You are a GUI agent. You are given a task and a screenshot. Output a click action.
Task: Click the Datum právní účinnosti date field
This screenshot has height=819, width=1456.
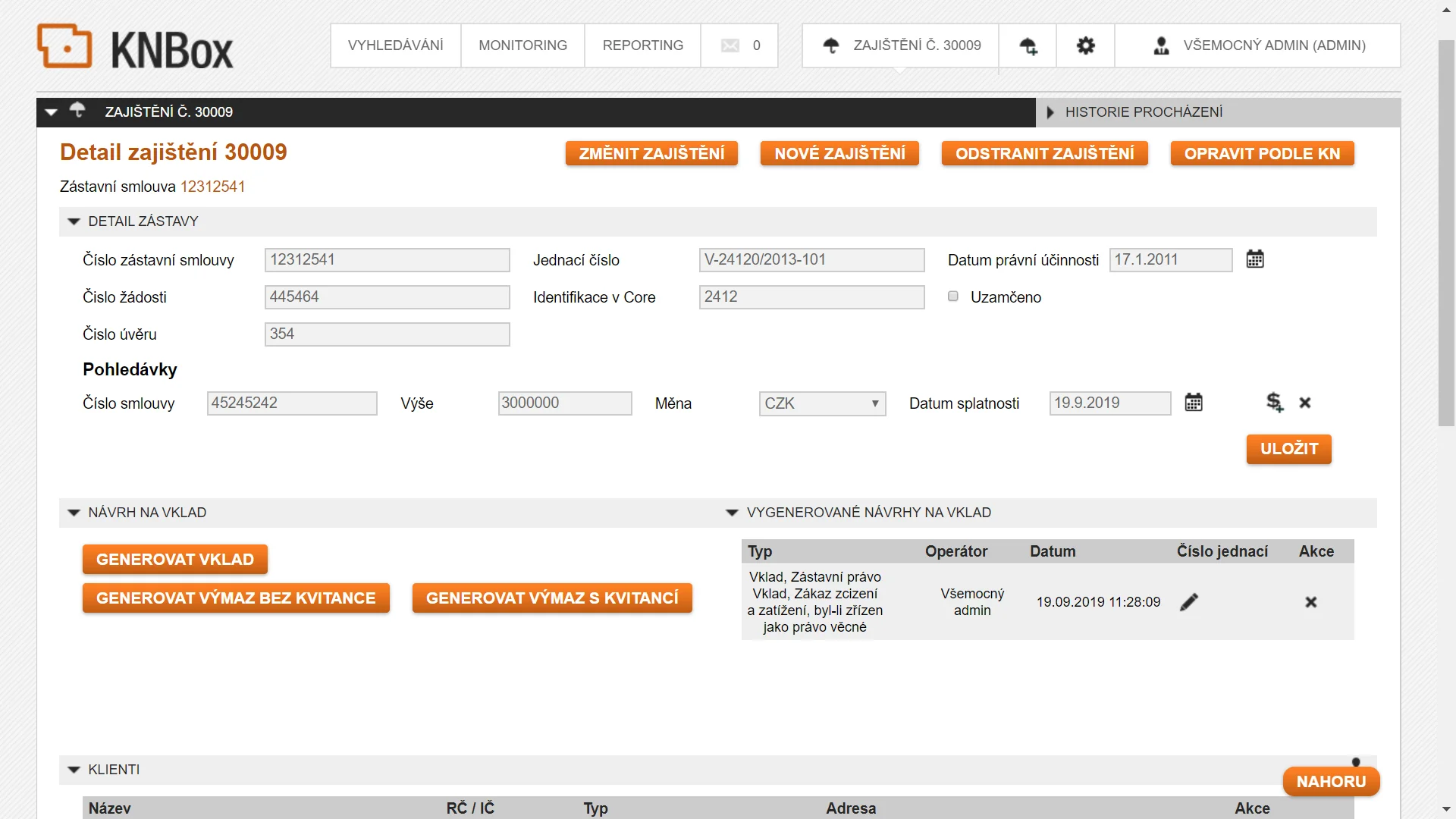coord(1171,259)
